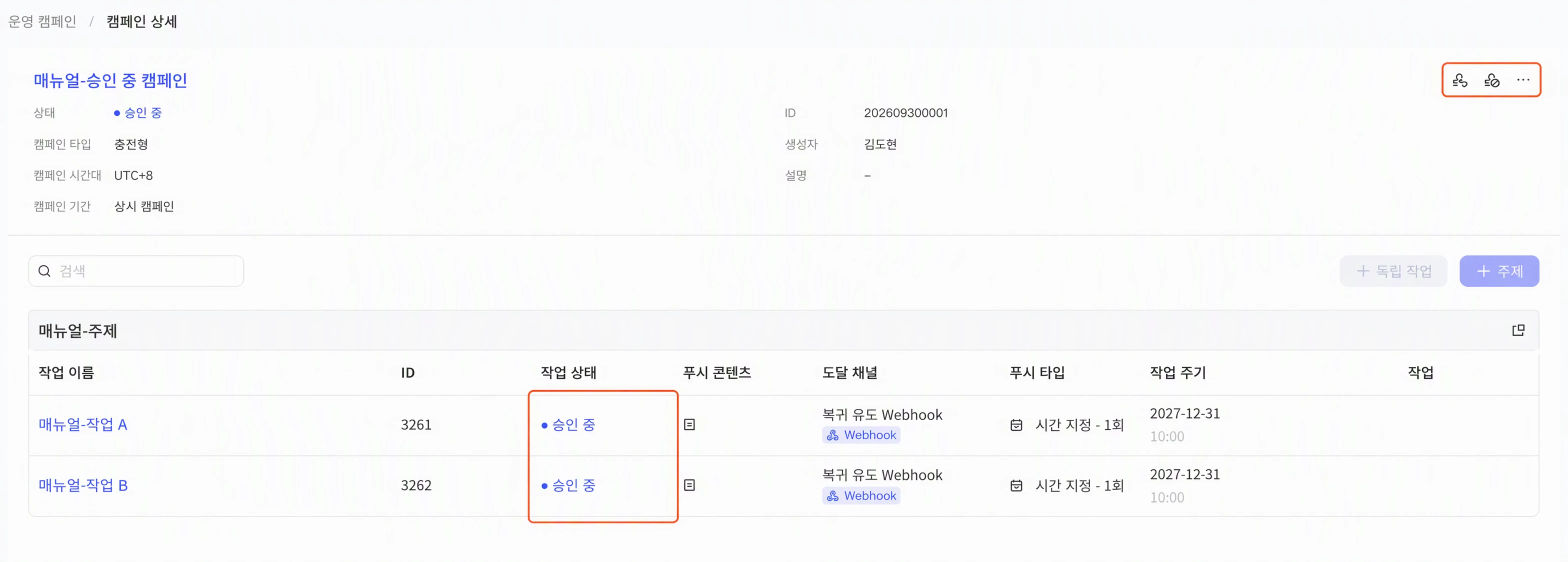Open the three-dot more actions menu

click(1523, 80)
